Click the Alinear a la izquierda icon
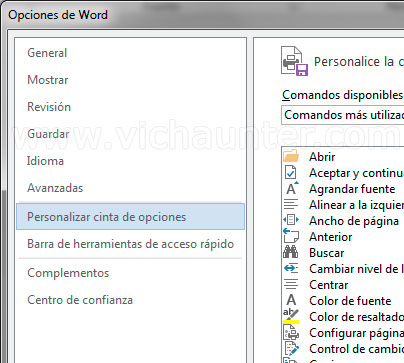404x363 pixels. point(291,204)
